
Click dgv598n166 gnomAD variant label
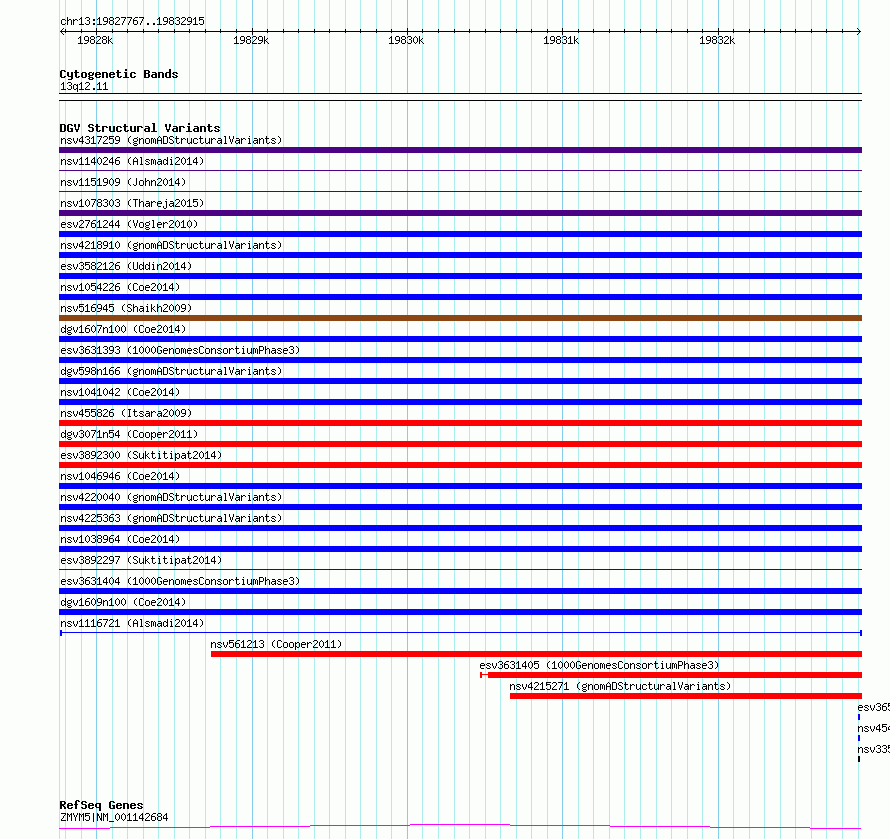click(x=171, y=371)
